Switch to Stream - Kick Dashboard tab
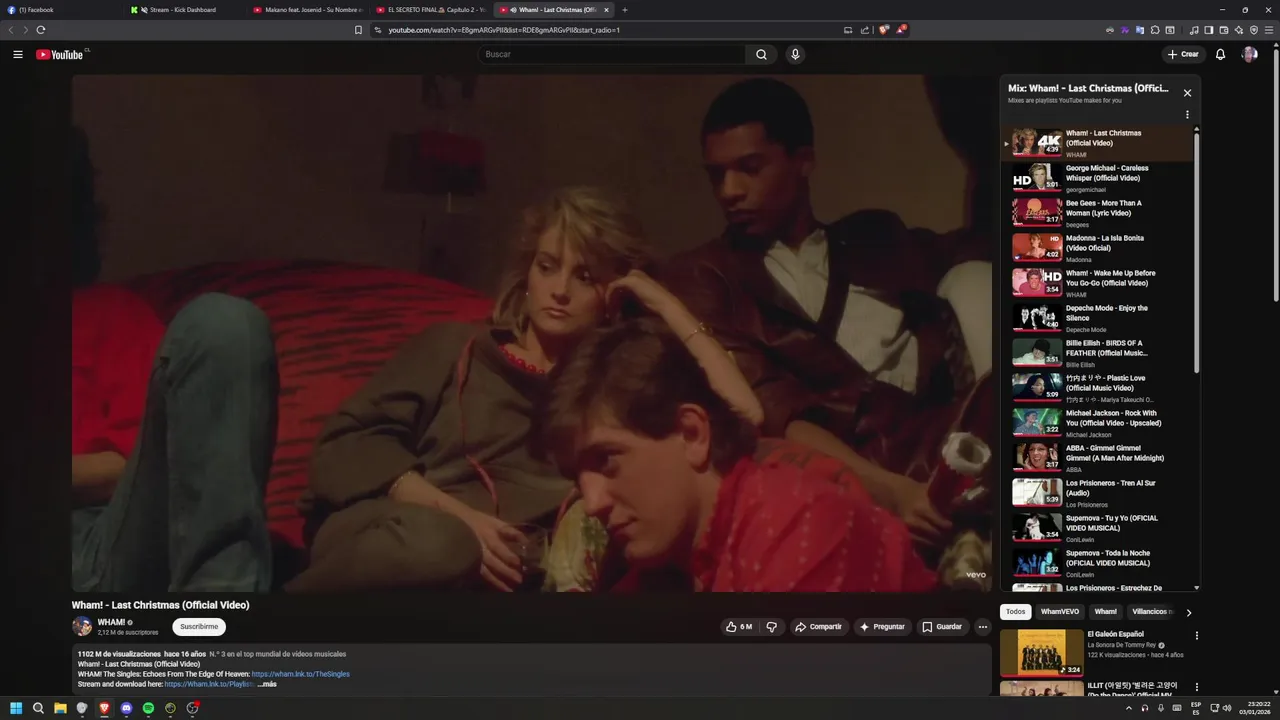 click(185, 10)
